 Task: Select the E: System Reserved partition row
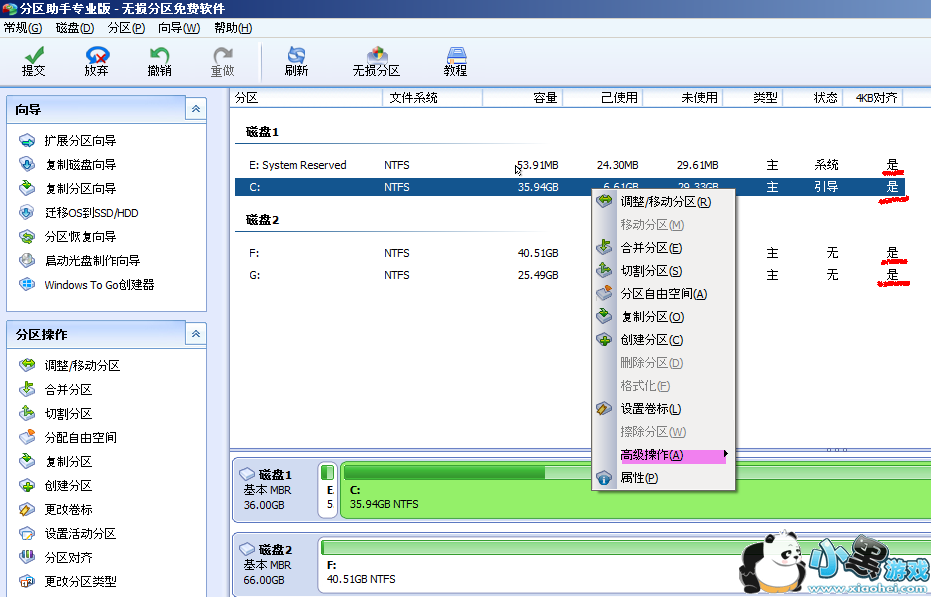[x=570, y=165]
